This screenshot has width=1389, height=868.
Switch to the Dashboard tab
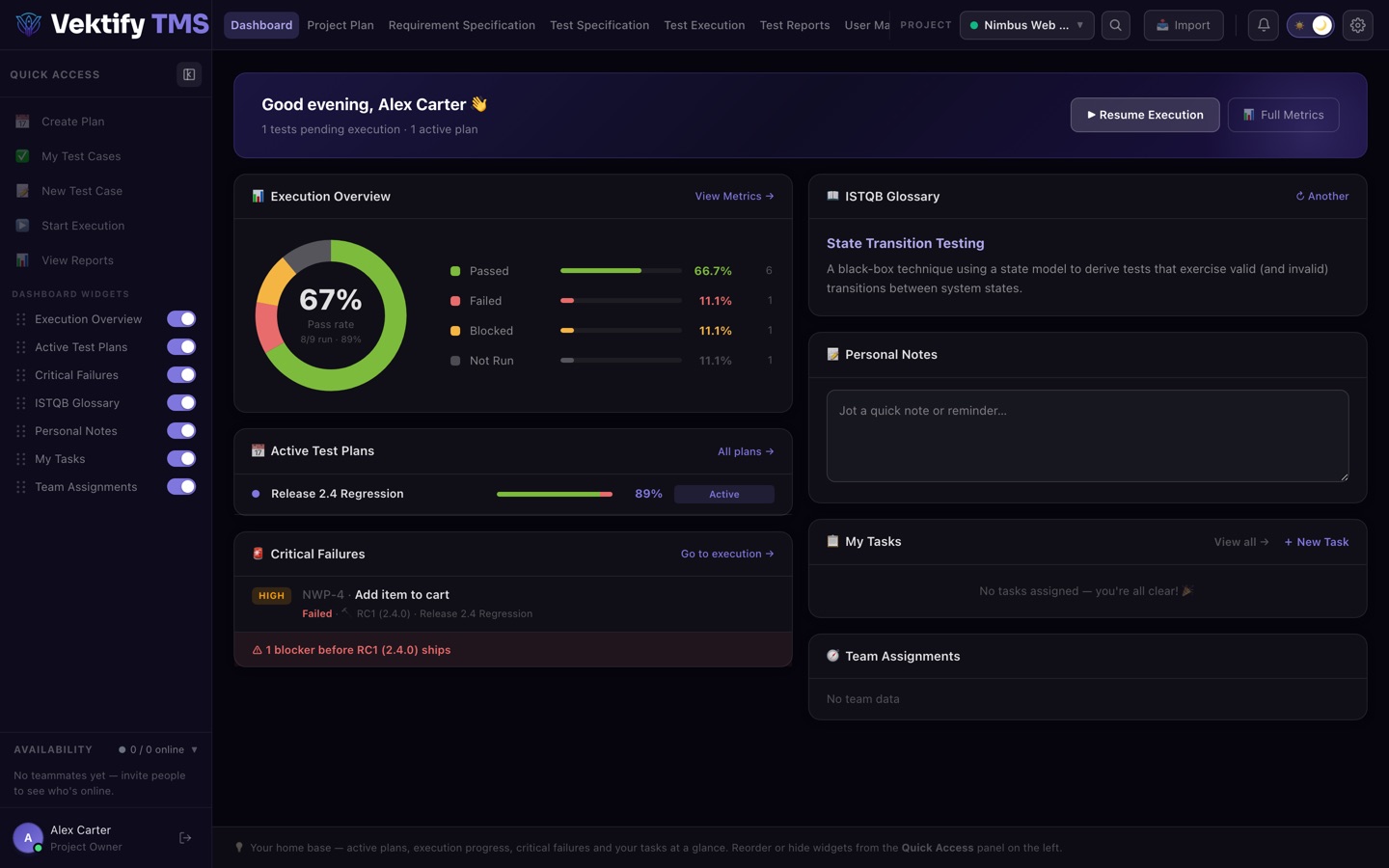pos(261,25)
